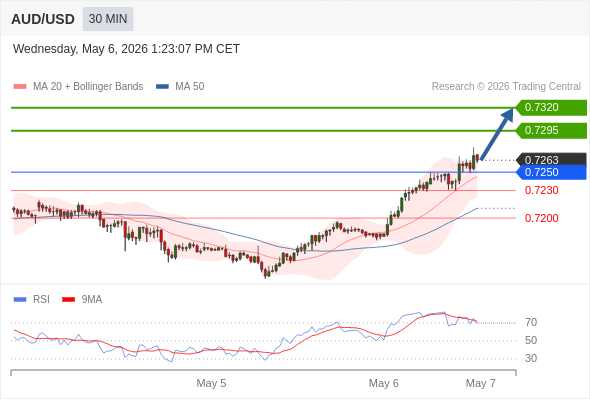Click the 9MA legend label

pos(92,300)
